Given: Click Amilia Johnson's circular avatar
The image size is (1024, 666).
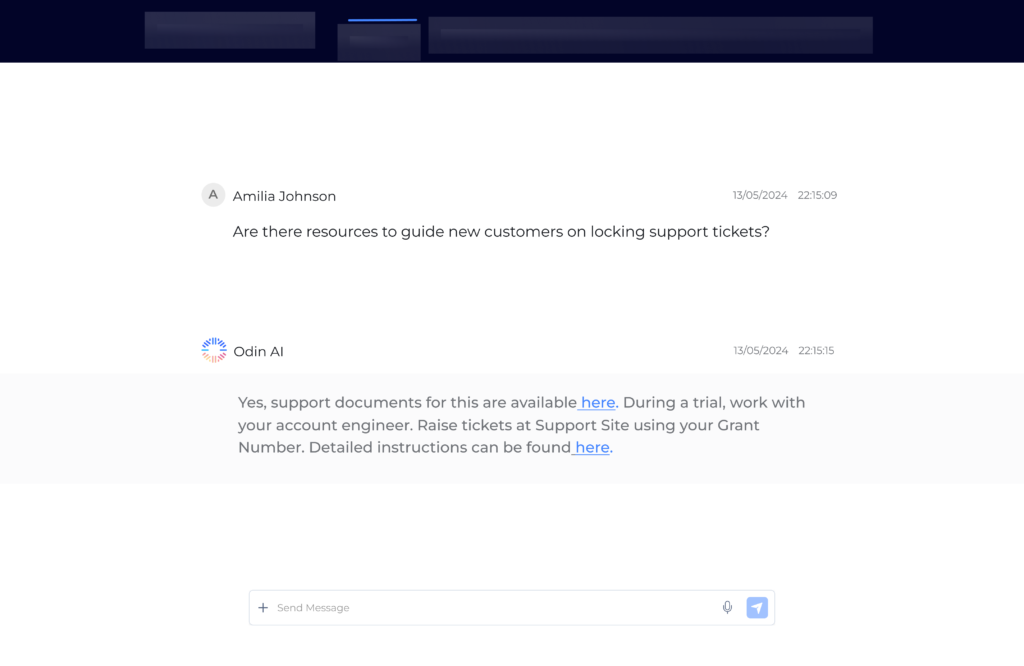Looking at the screenshot, I should [213, 195].
